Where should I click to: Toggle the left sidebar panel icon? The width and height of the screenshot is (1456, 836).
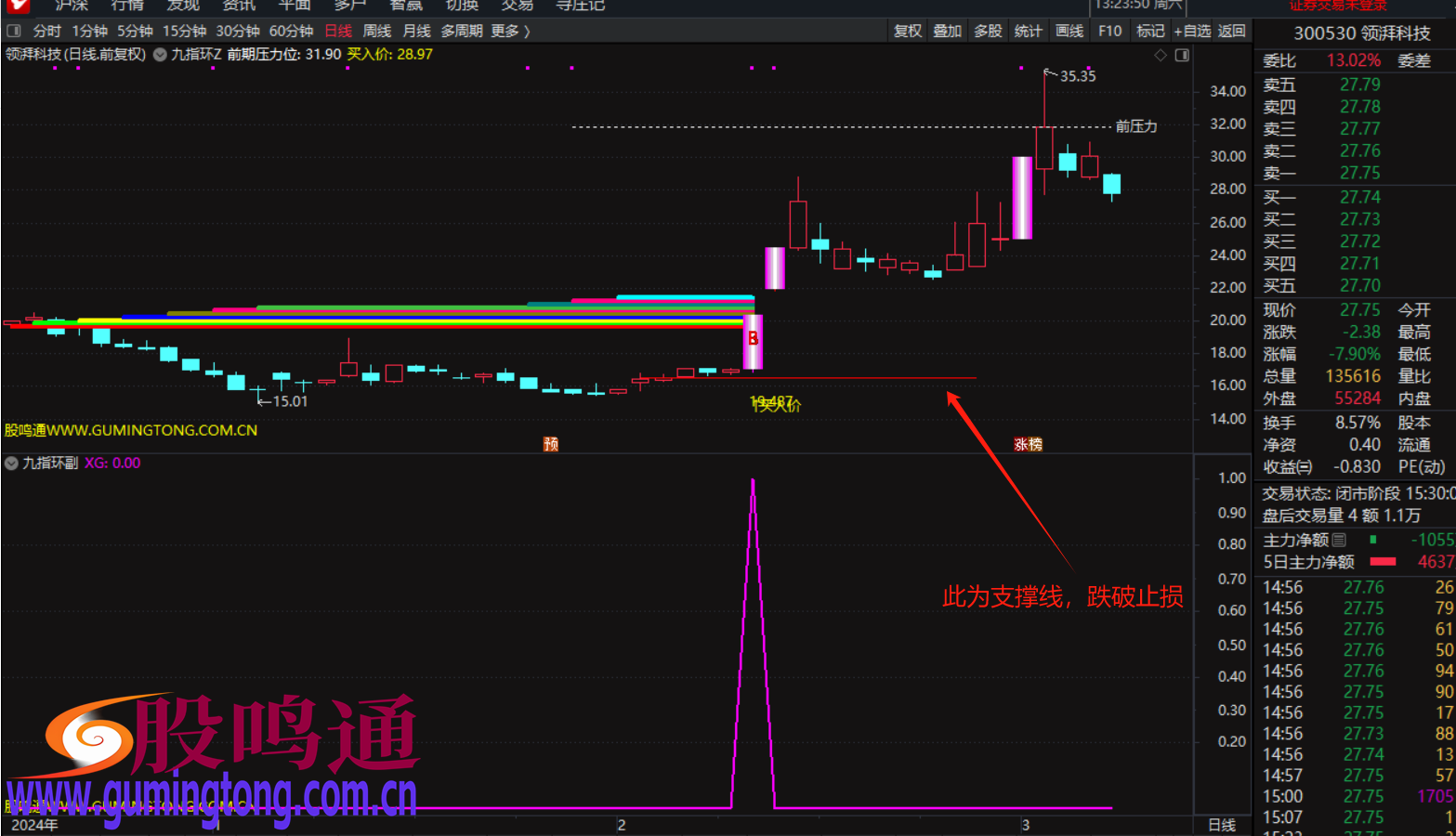pyautogui.click(x=13, y=31)
